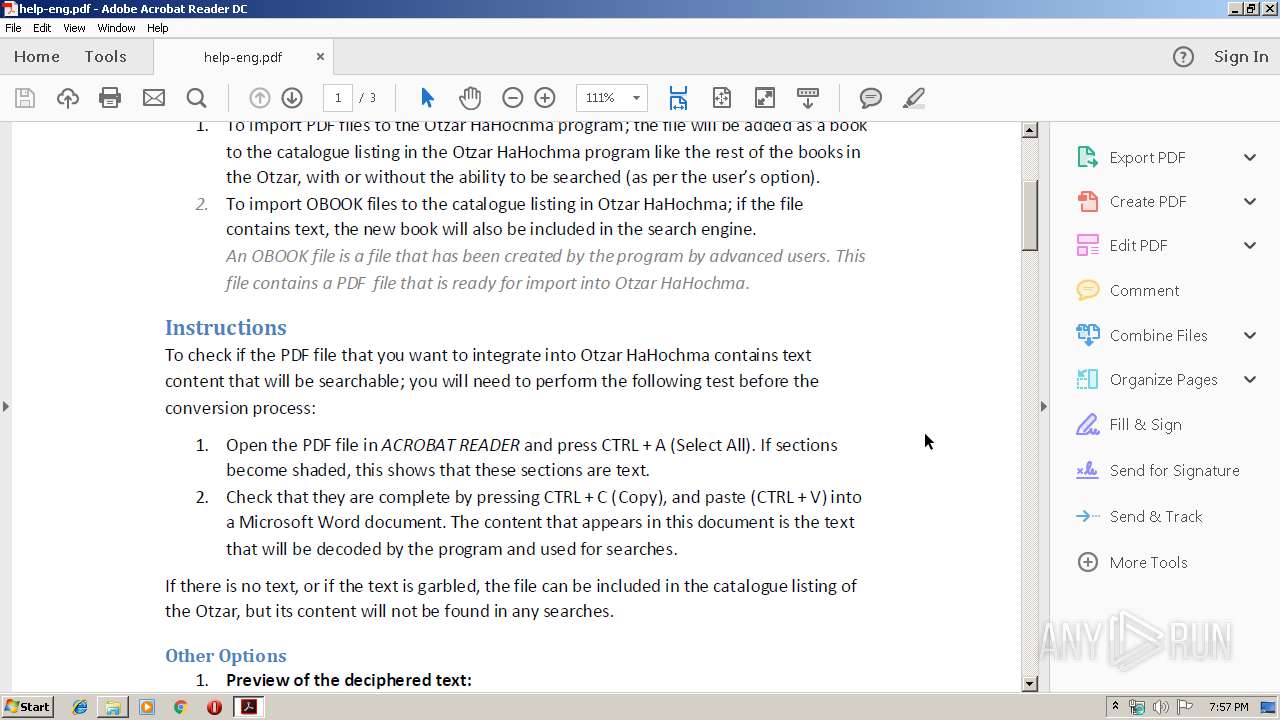Open Send for Signature tool
Image resolution: width=1280 pixels, height=720 pixels.
click(x=1174, y=470)
